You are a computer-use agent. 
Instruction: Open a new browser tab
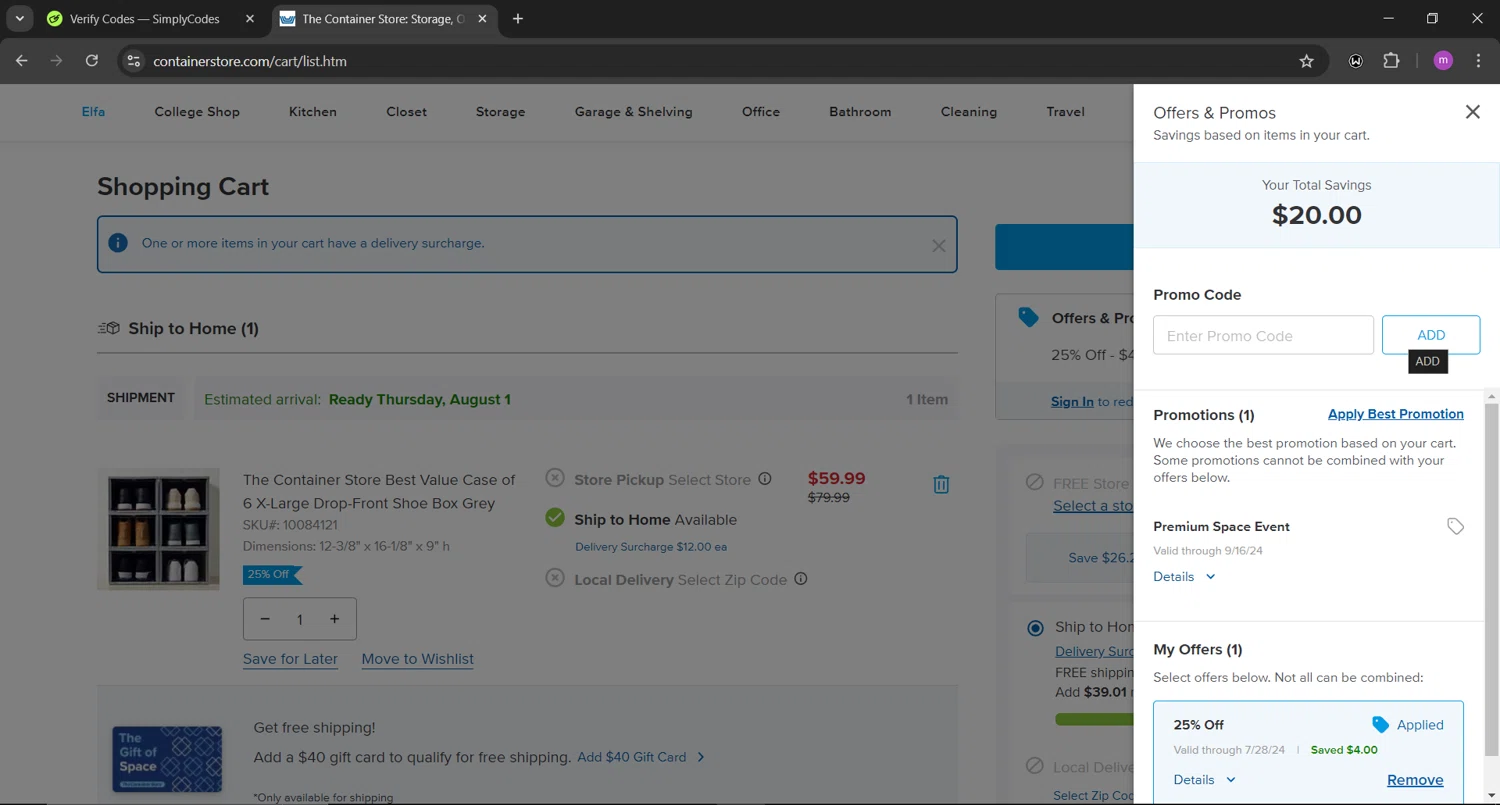[x=518, y=19]
